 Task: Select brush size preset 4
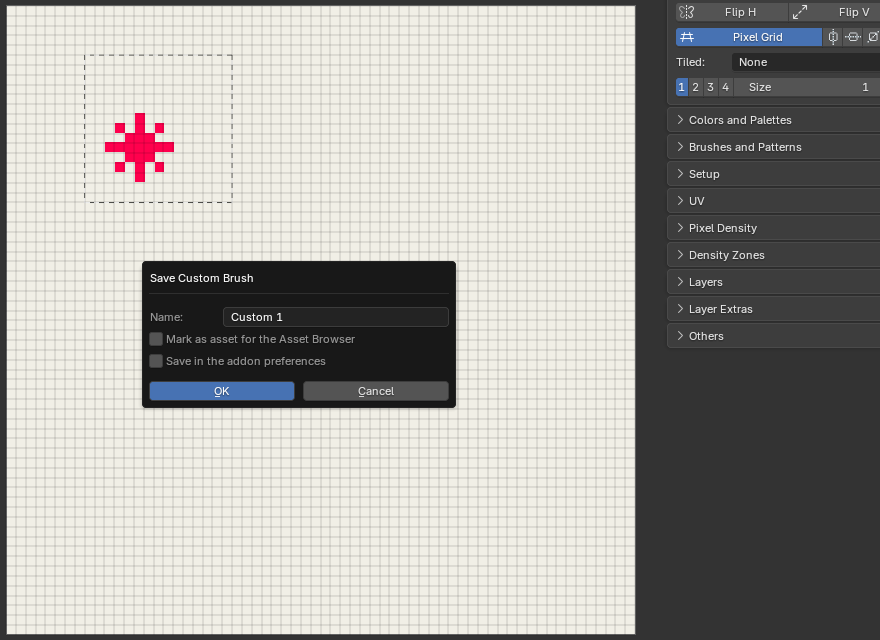[725, 87]
